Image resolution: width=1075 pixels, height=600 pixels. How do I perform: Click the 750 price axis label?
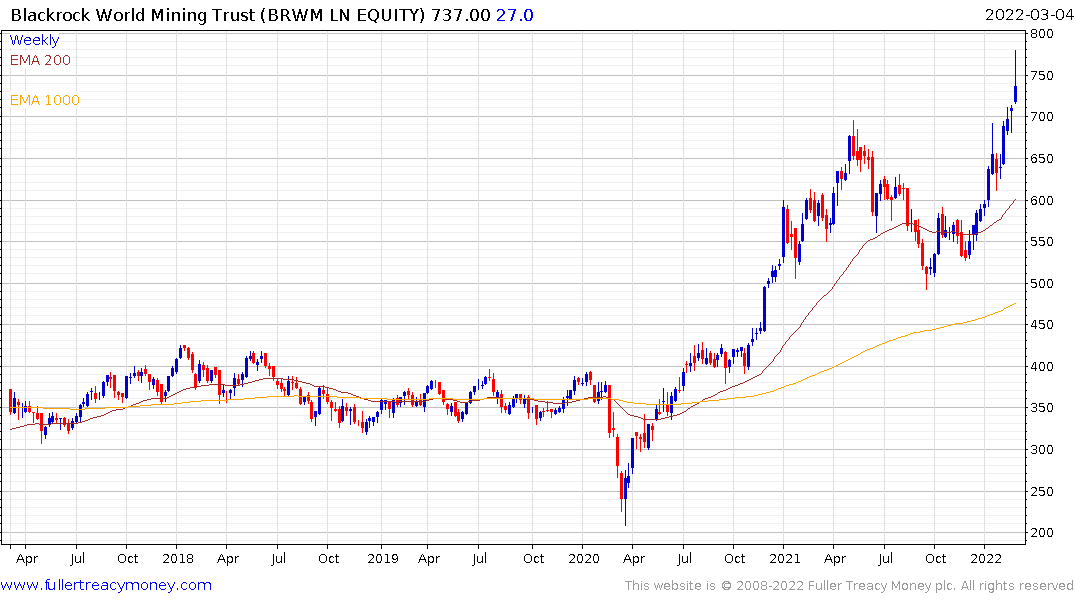pyautogui.click(x=1041, y=75)
